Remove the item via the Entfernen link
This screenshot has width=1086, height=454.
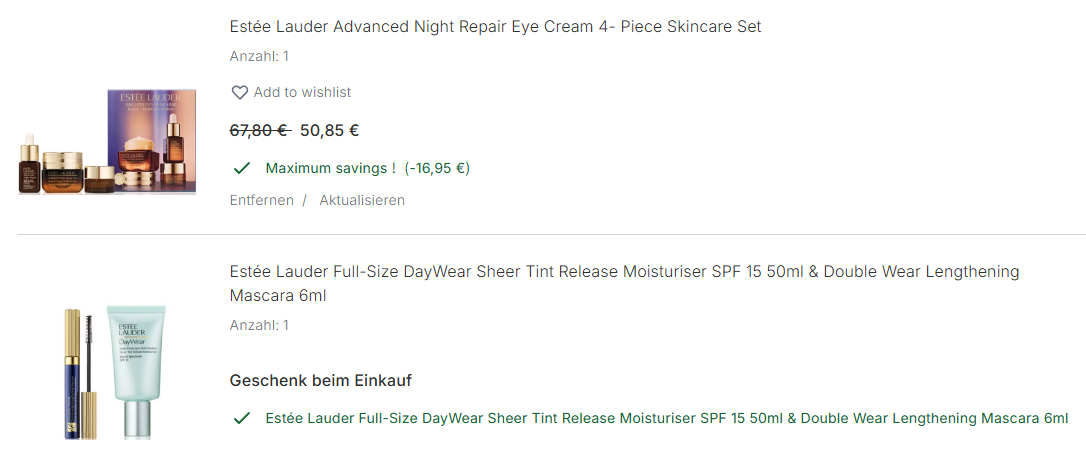point(262,200)
